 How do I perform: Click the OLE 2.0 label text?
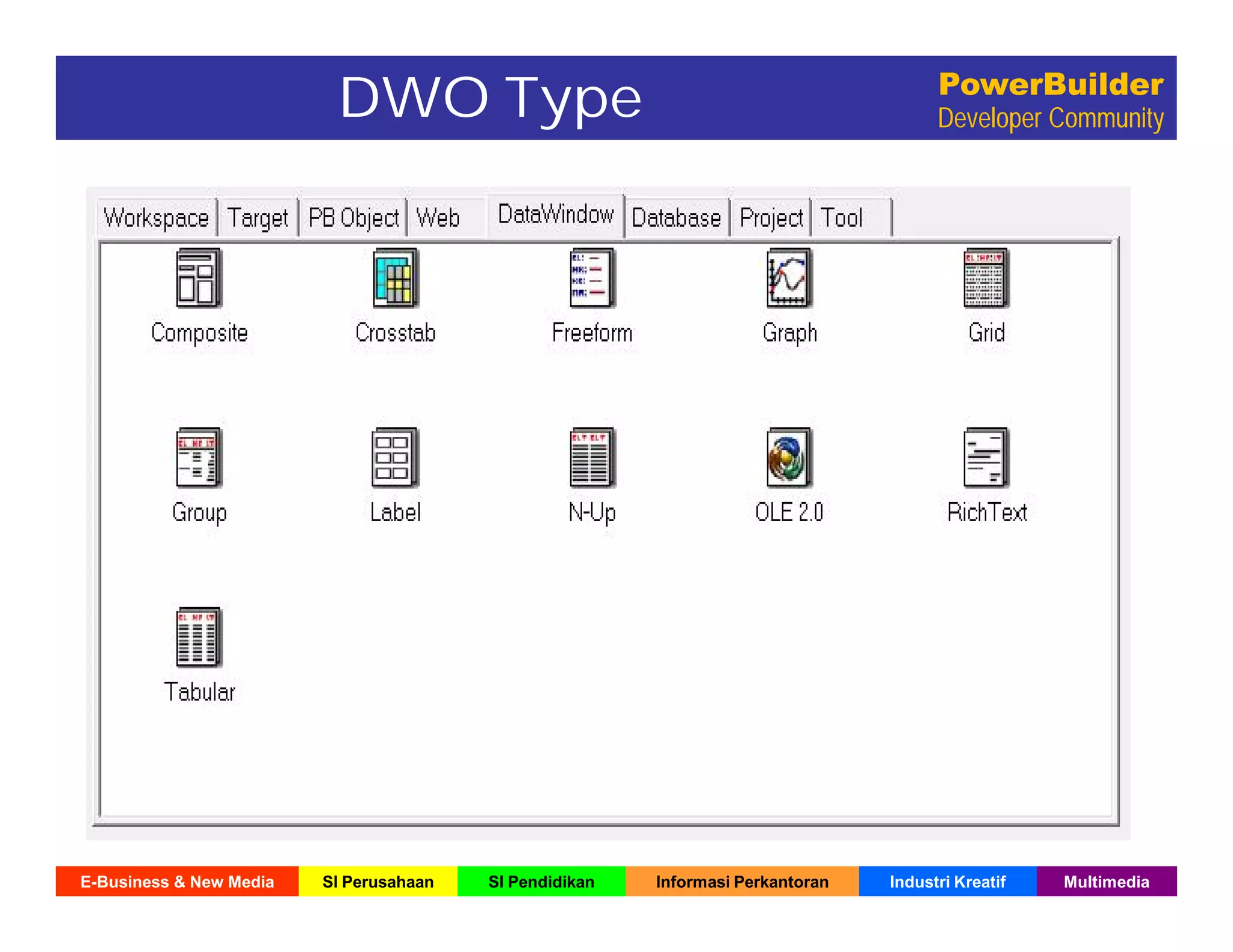[789, 512]
